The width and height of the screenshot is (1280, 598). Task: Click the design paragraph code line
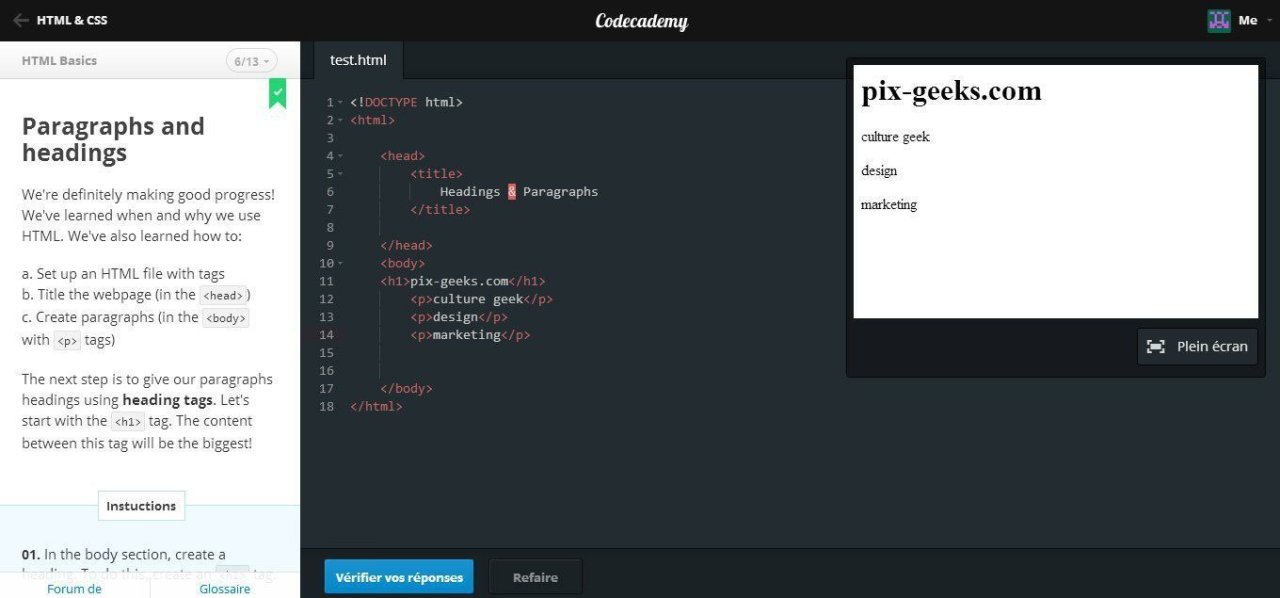click(459, 317)
